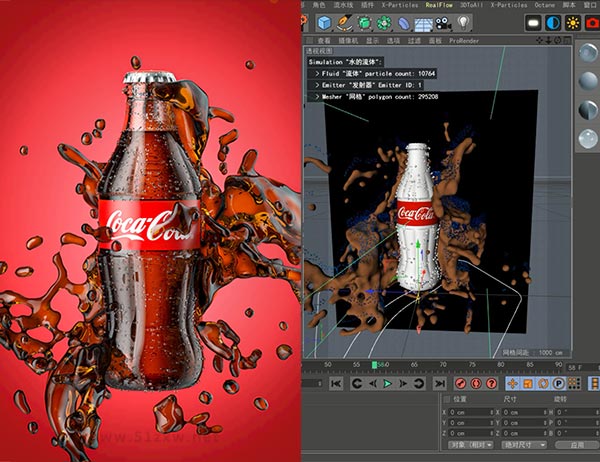Viewport: 600px width, 462px height.
Task: Toggle parameter (P) keyframe recording
Action: coord(559,383)
